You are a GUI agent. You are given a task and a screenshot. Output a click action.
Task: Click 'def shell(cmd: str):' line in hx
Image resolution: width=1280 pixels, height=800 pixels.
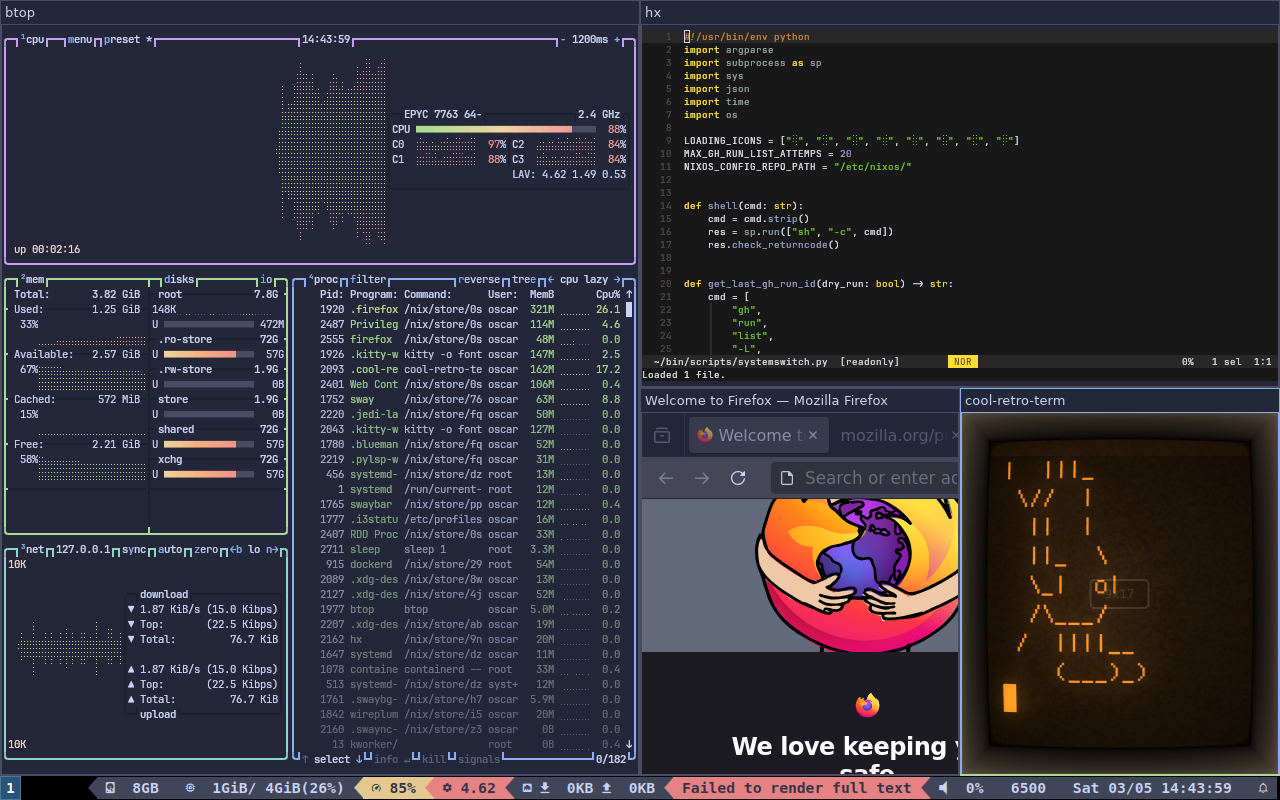click(x=744, y=206)
